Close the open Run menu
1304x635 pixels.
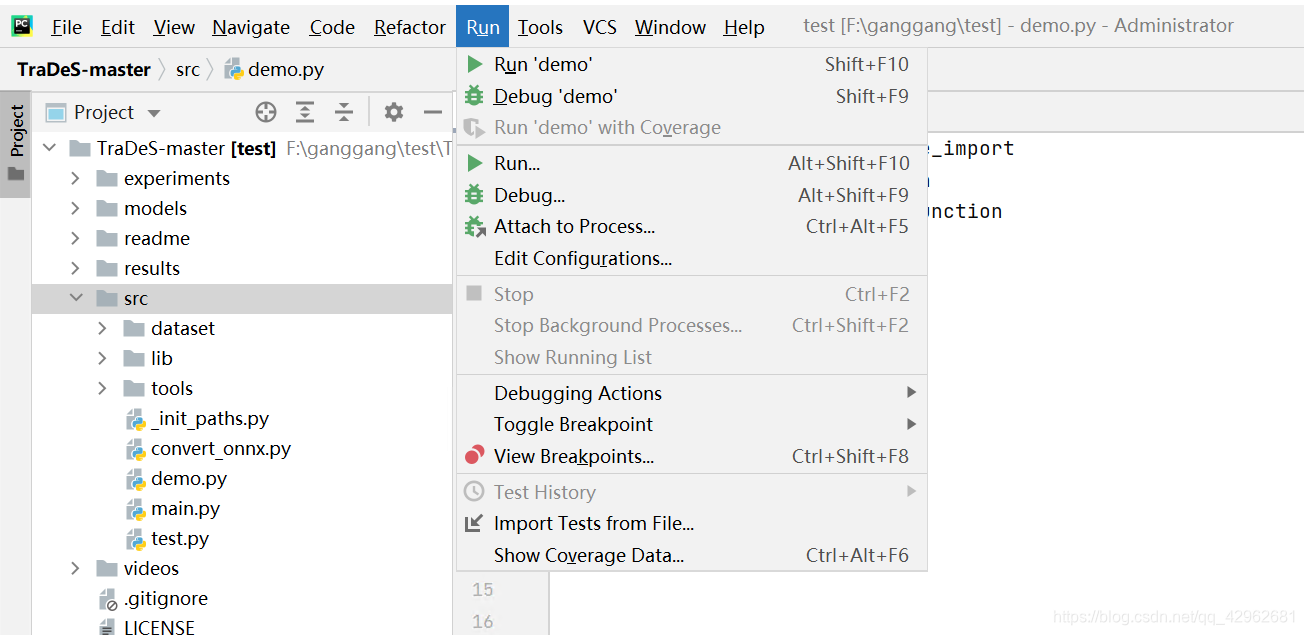pos(483,27)
